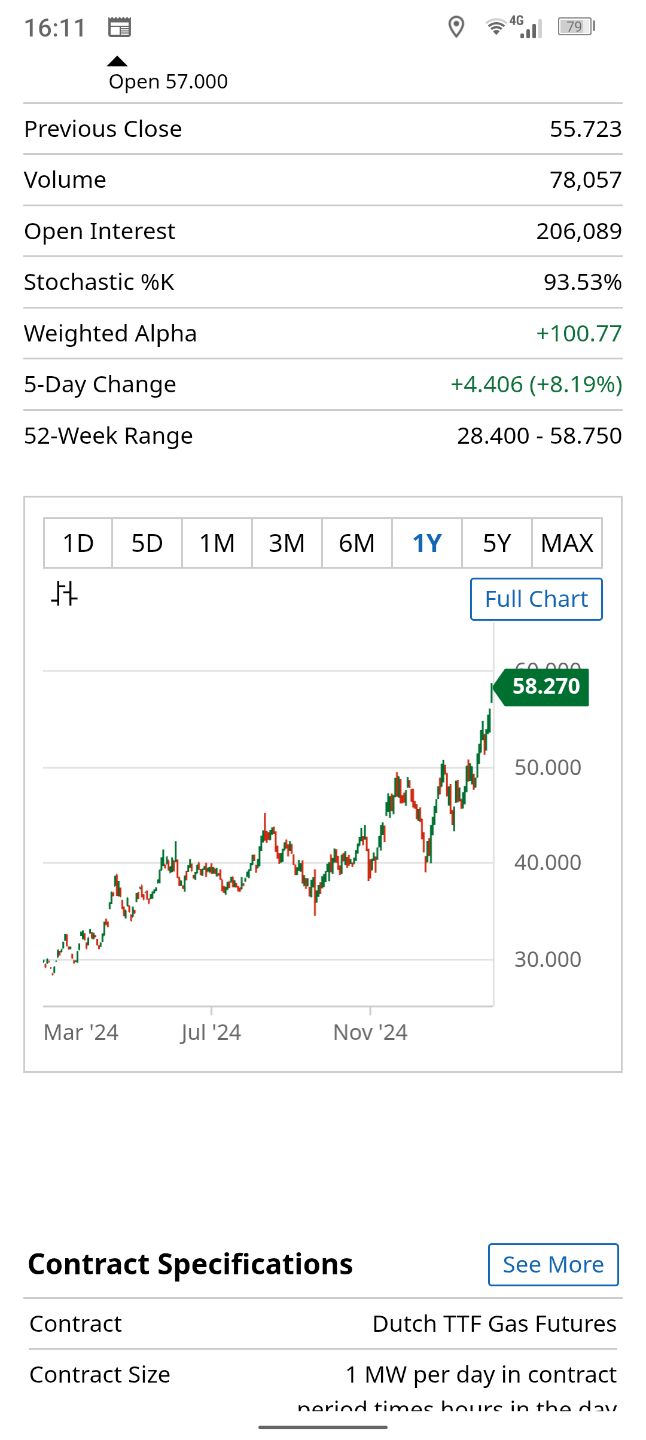Switch chart to 5D range
Screen dimensions: 646x1440
coord(147,543)
